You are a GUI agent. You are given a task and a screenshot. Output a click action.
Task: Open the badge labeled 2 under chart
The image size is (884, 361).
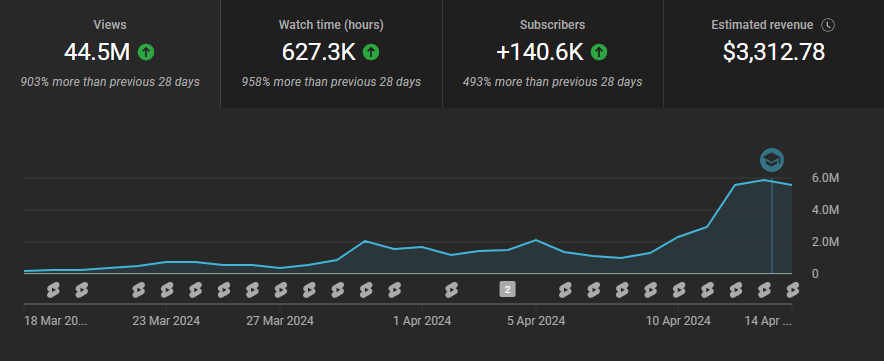tap(507, 290)
